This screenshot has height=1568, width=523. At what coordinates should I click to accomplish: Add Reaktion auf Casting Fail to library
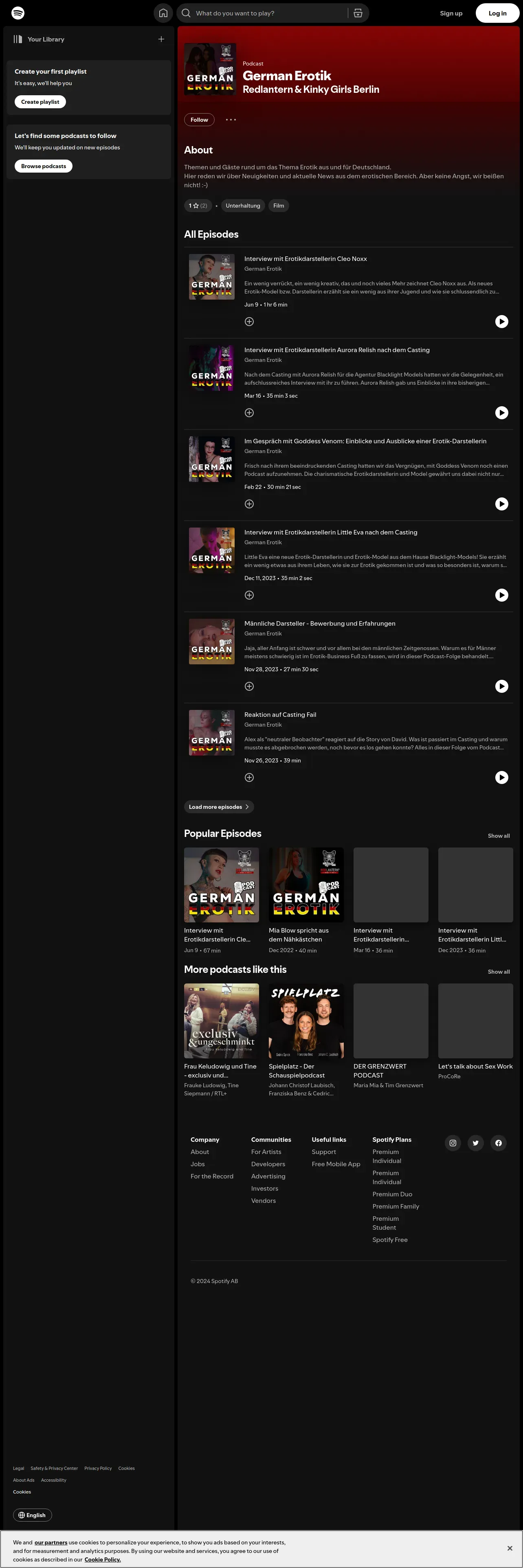tap(249, 777)
